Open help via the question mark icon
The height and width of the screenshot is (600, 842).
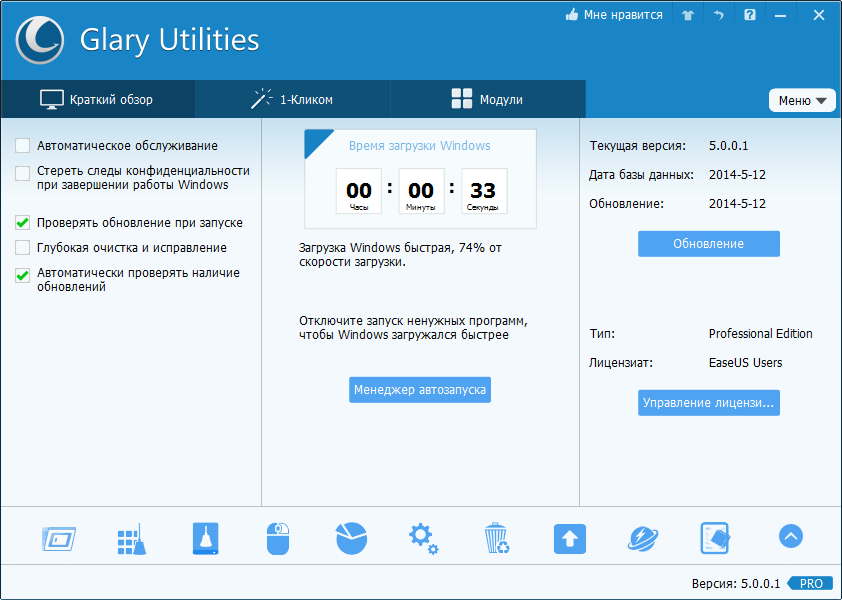[x=750, y=15]
